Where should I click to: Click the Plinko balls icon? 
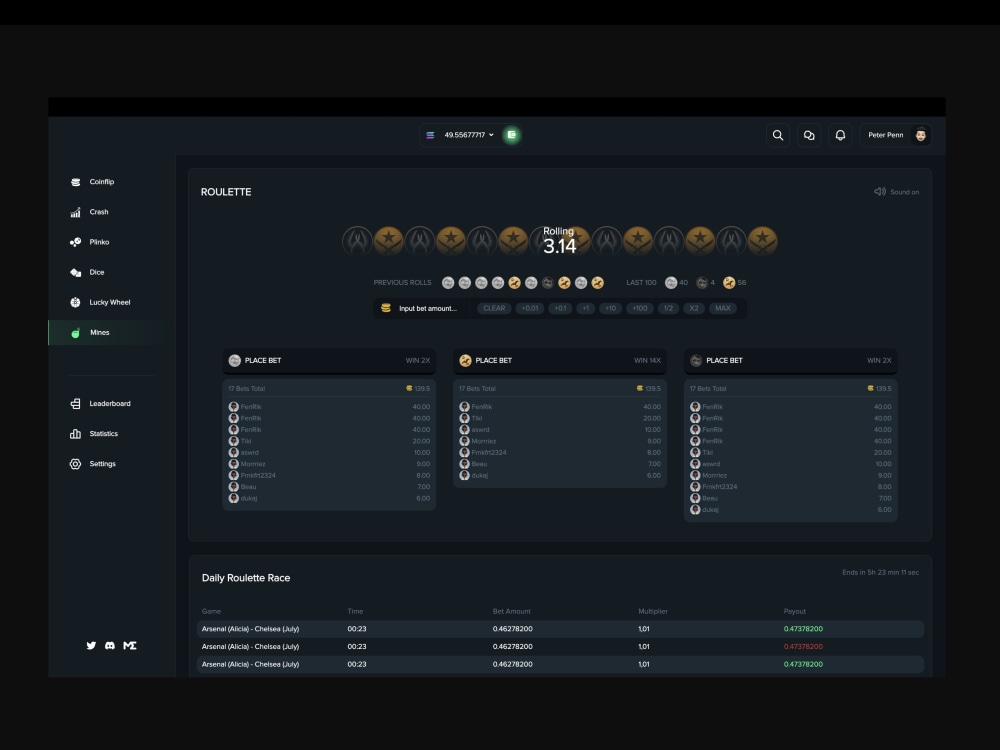[75, 242]
